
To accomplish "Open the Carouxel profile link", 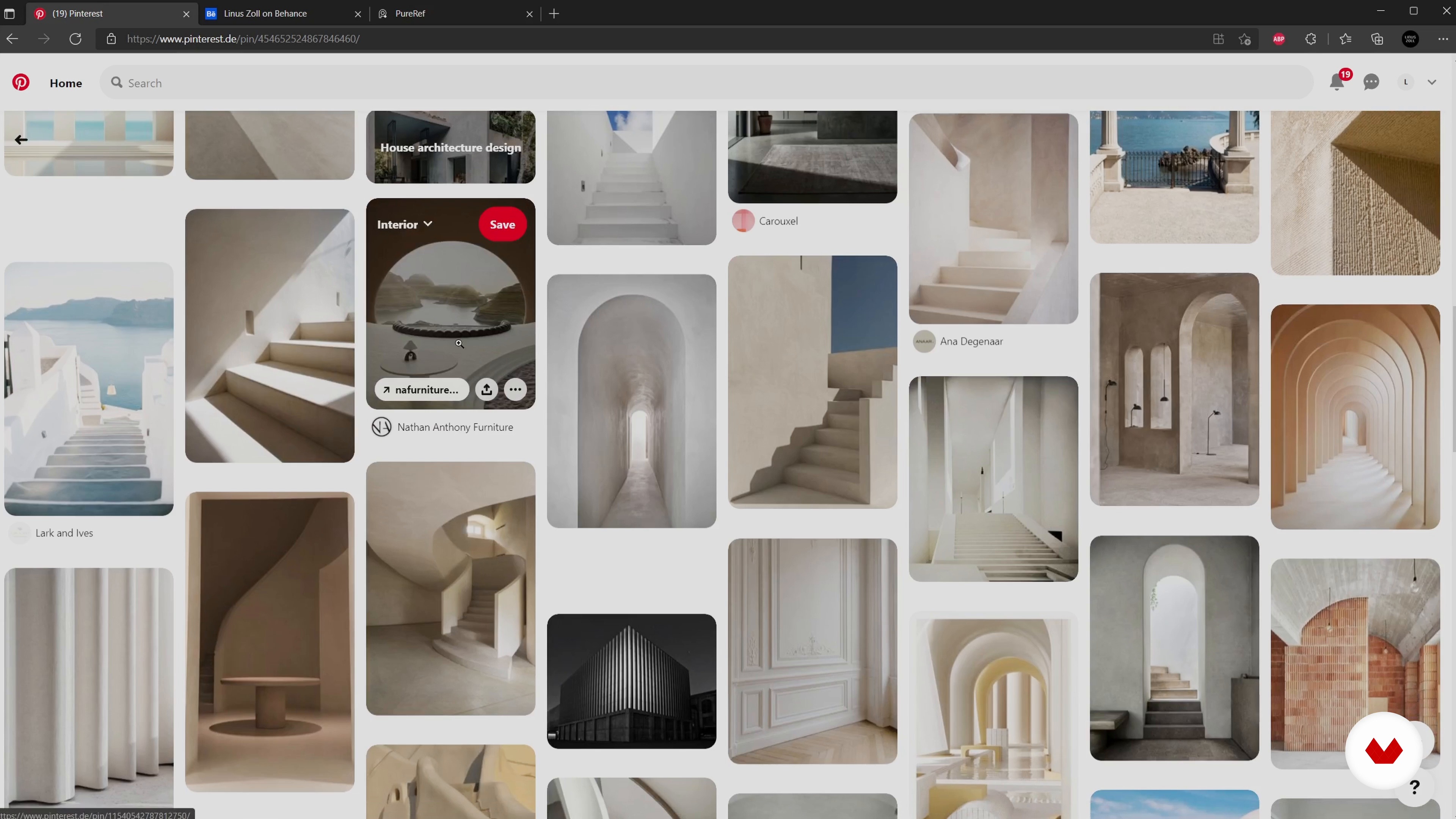I will (765, 221).
